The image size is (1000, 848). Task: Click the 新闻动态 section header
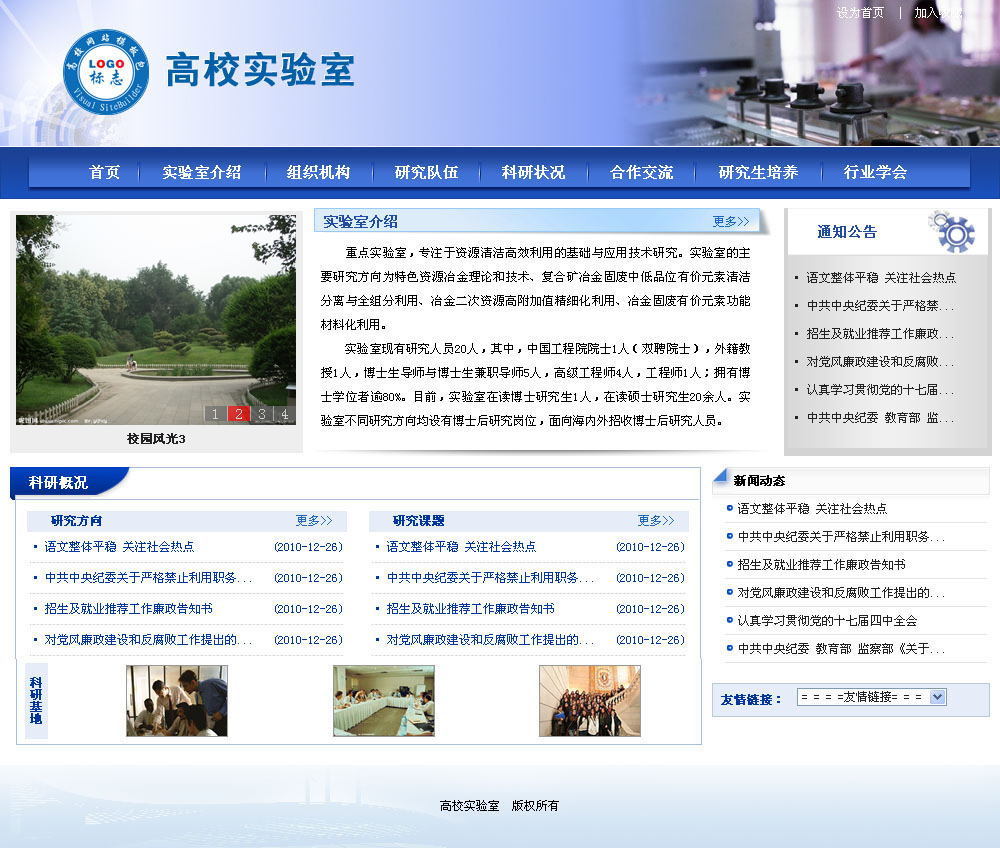[759, 481]
